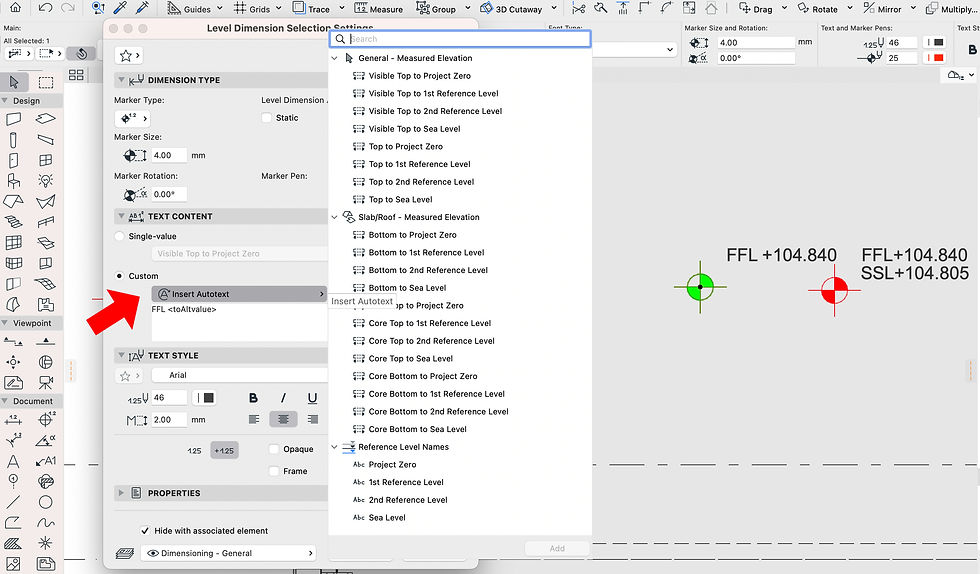The width and height of the screenshot is (980, 574).
Task: Select Visible Top to Project Zero
Action: [x=419, y=76]
